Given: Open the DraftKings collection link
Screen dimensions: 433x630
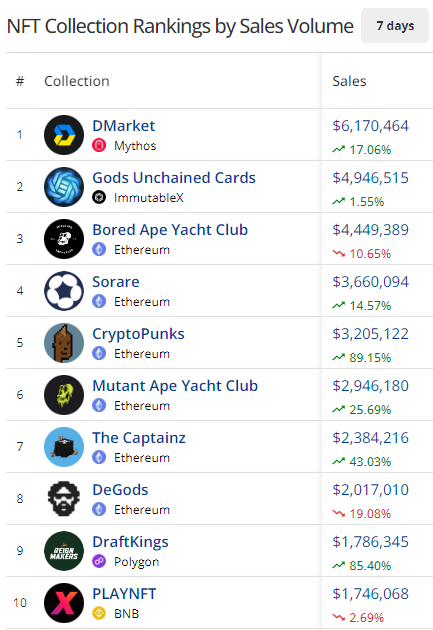Looking at the screenshot, I should (x=131, y=542).
